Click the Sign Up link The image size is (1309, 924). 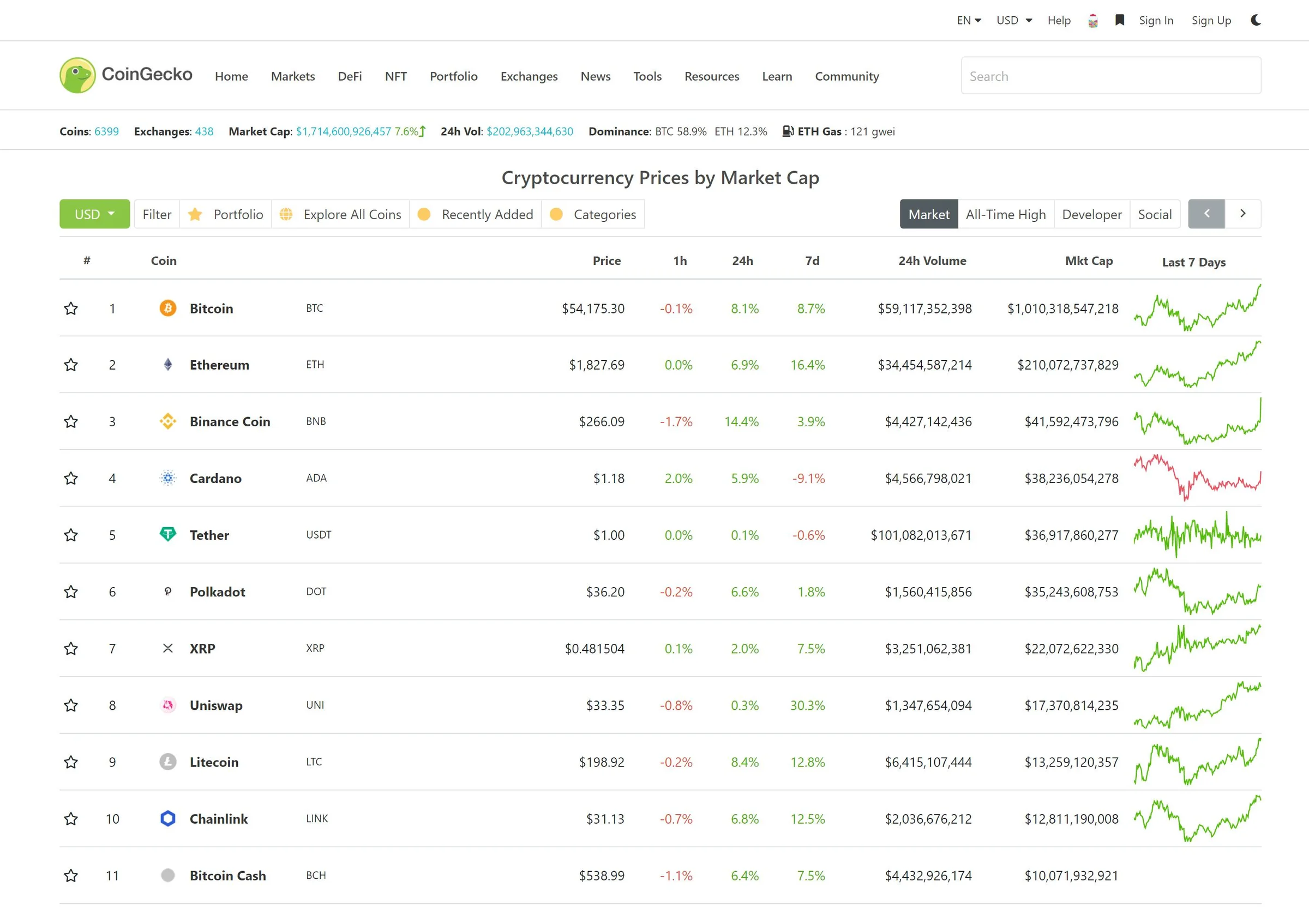click(x=1211, y=21)
